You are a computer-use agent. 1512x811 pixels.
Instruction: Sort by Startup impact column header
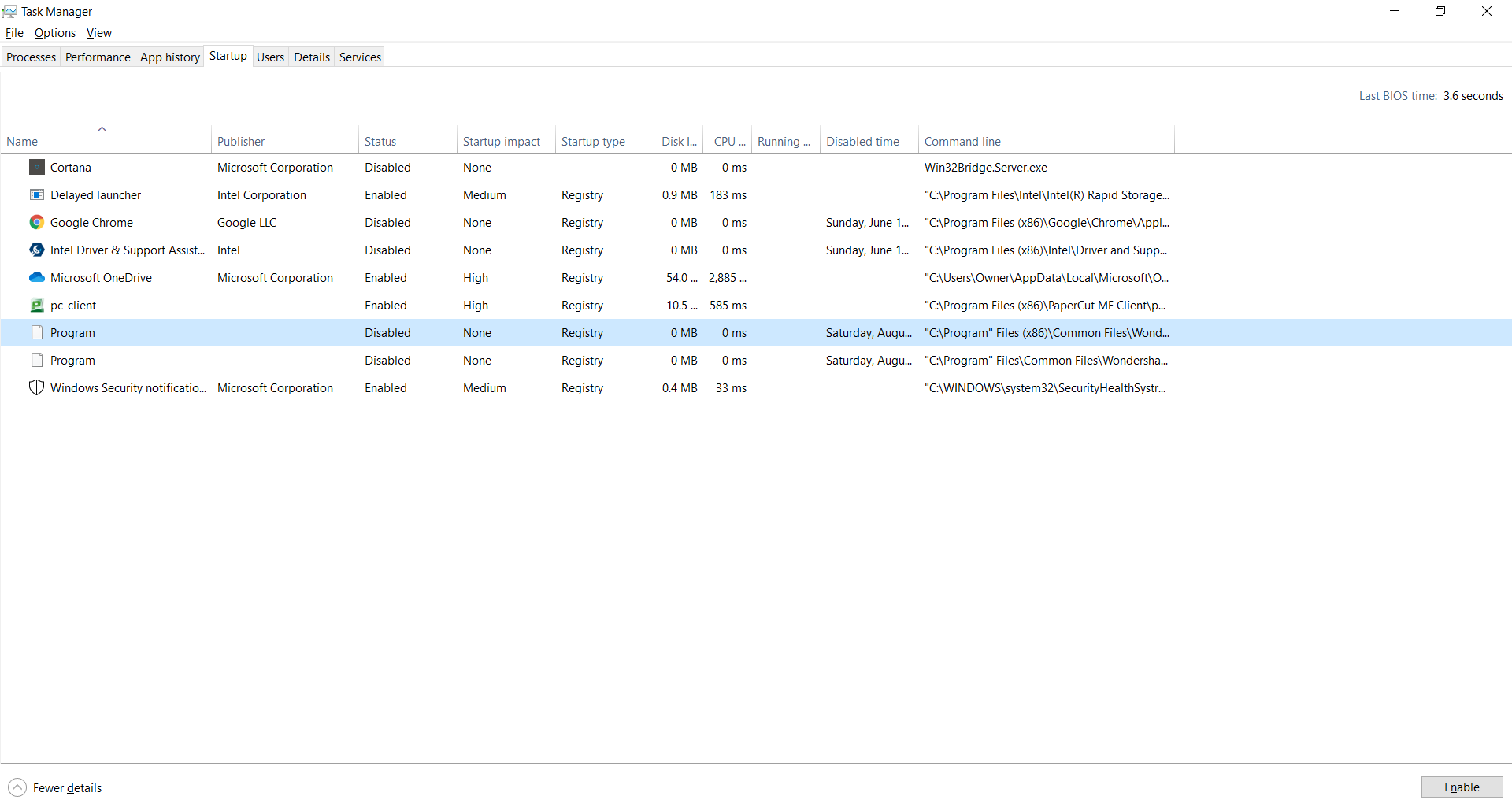point(506,139)
